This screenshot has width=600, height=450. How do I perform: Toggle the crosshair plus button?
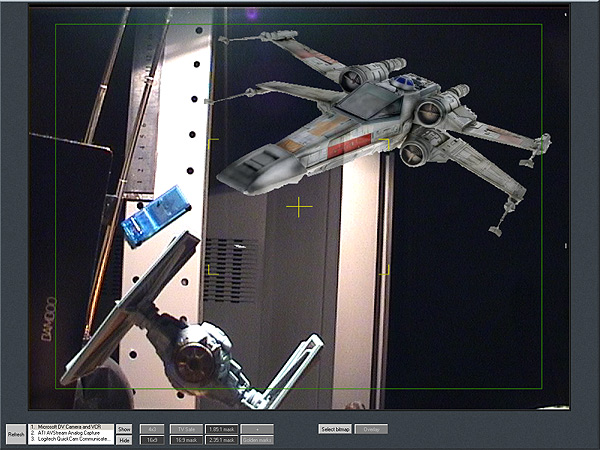tap(257, 429)
